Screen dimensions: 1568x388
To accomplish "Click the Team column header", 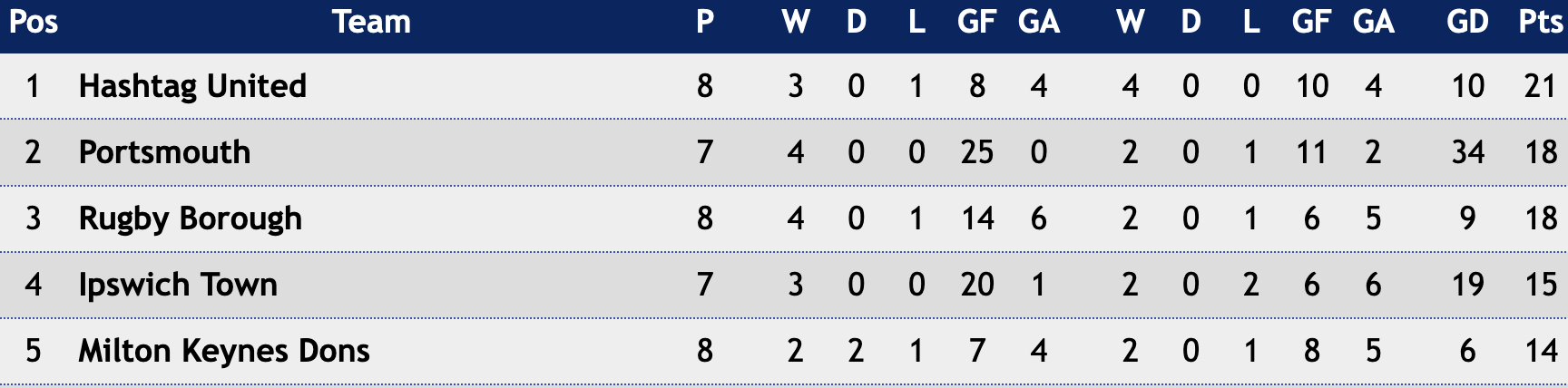I will pyautogui.click(x=371, y=22).
